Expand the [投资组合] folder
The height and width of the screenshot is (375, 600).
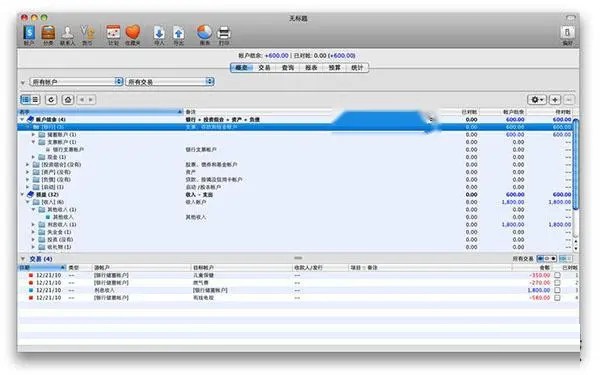click(x=28, y=165)
